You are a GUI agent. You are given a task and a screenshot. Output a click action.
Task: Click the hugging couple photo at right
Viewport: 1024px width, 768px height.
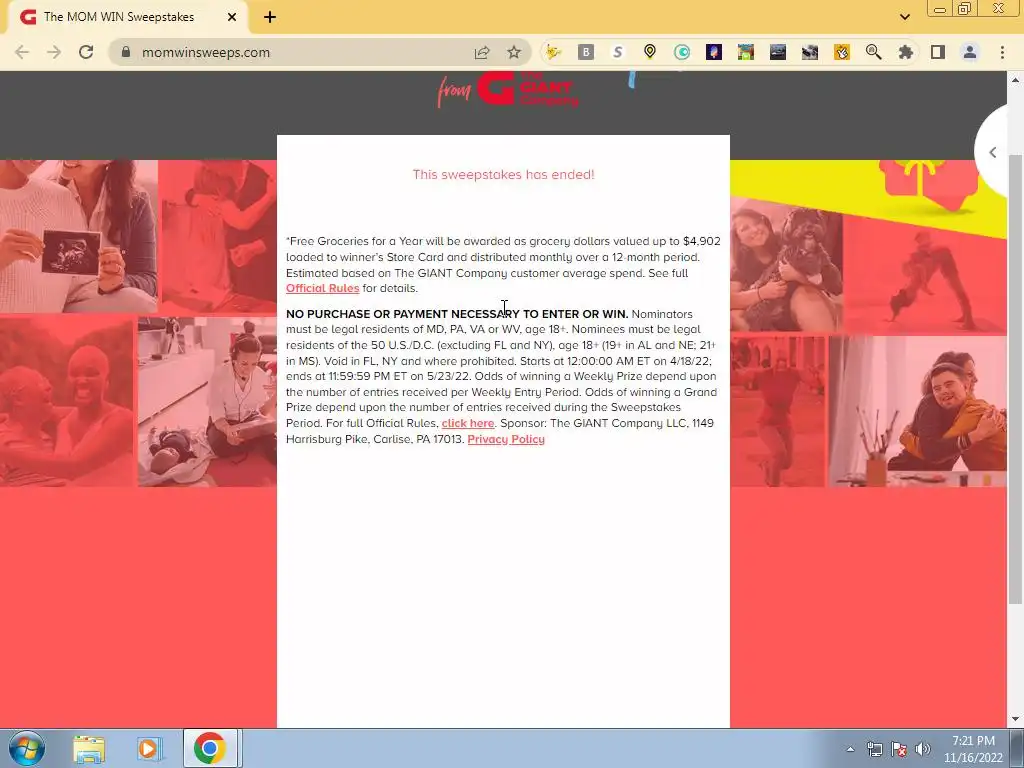coord(918,411)
